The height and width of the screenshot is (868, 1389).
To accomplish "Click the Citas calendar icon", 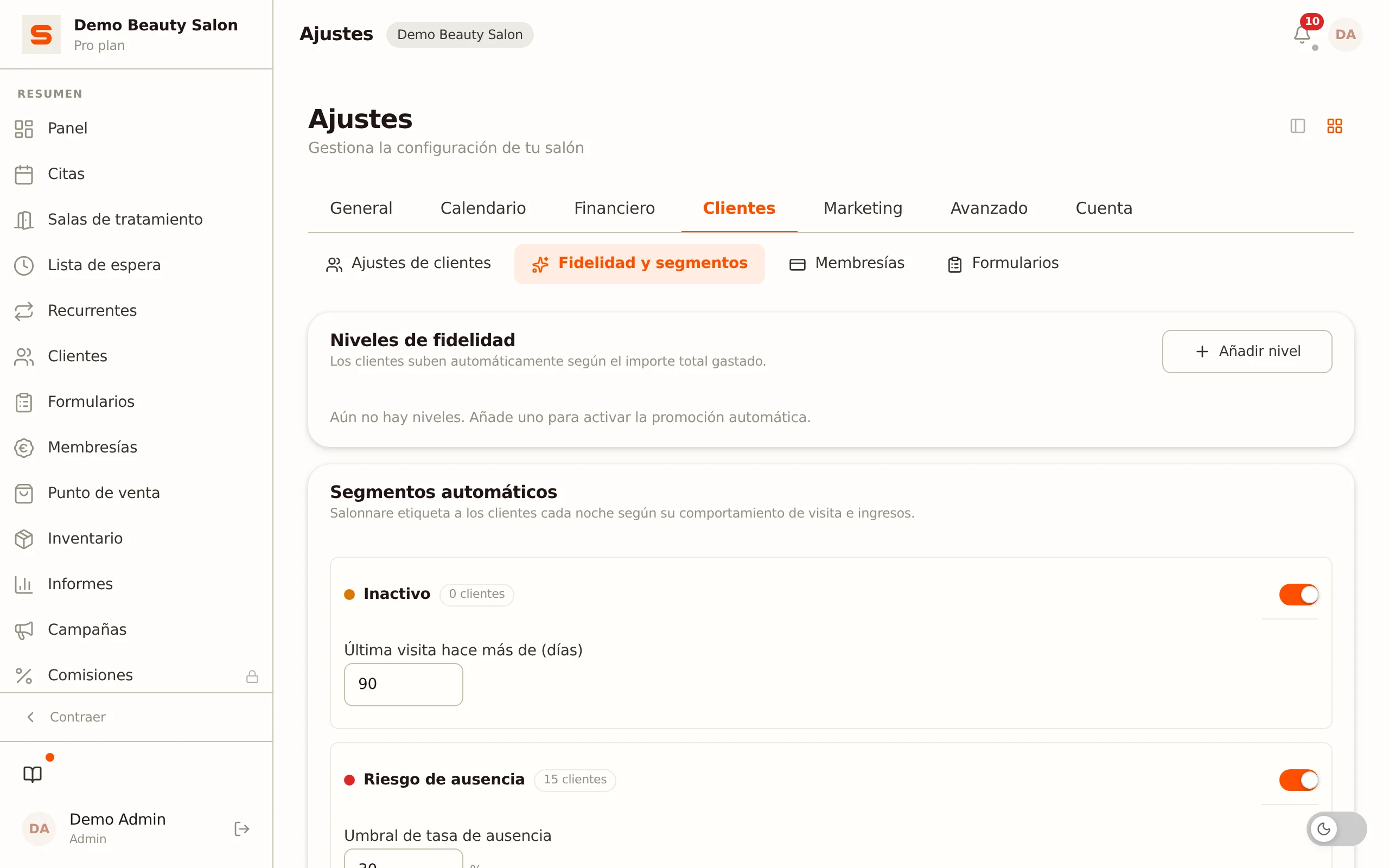I will (x=23, y=174).
